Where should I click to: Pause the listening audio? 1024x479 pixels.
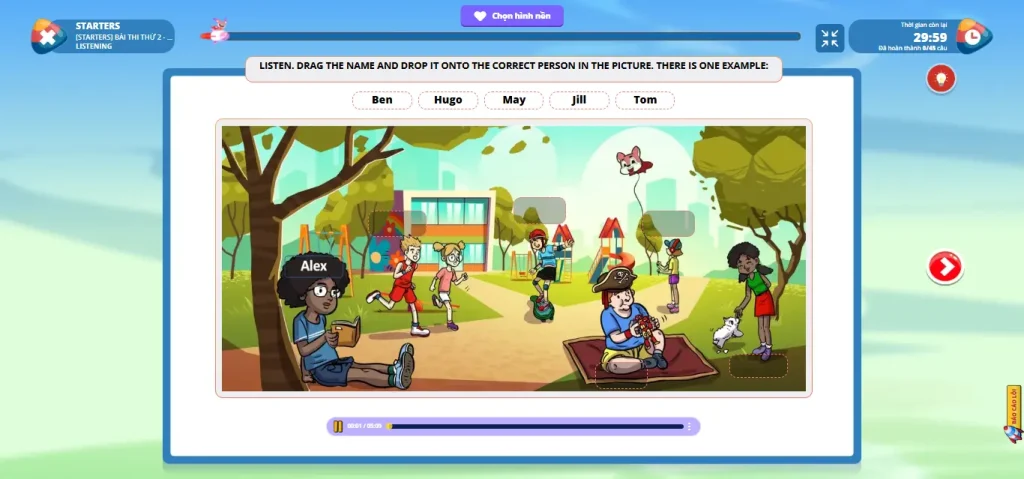tap(338, 426)
